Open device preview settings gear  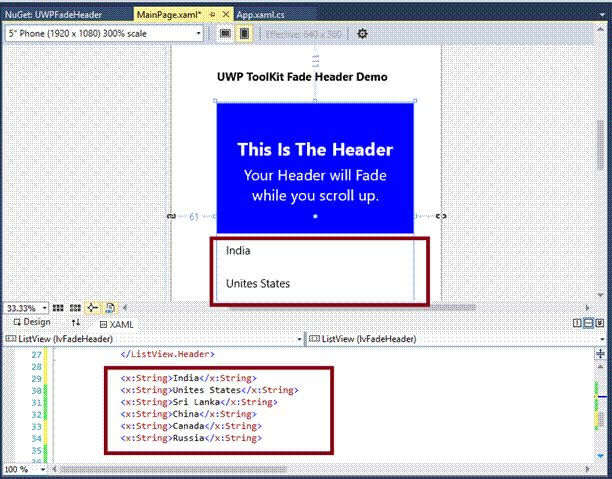click(x=362, y=34)
